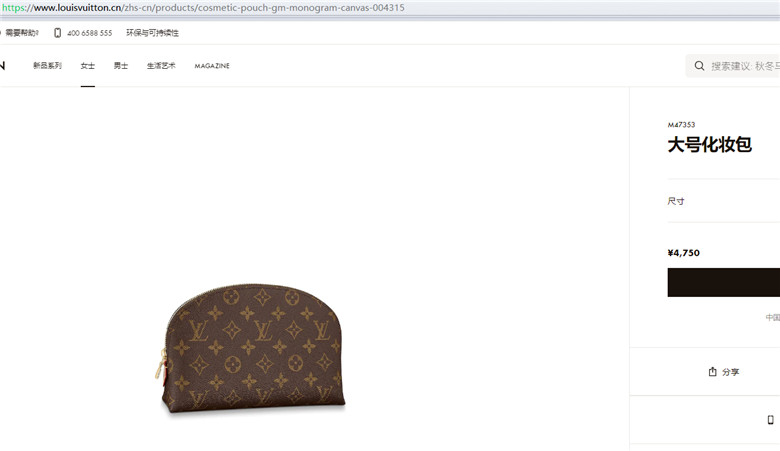
Task: Click the price ¥4,750
Action: [x=683, y=253]
